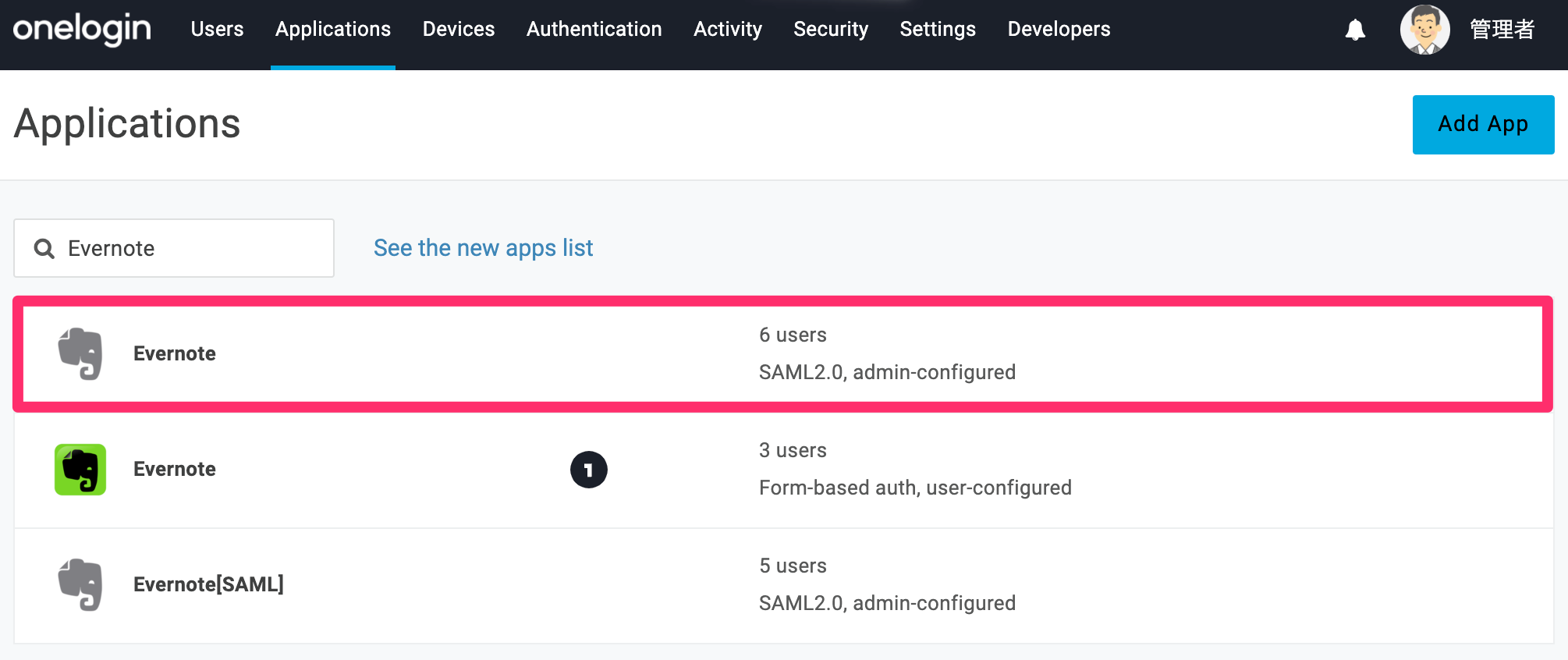This screenshot has height=660, width=1568.
Task: Click the 6 users text
Action: [793, 335]
